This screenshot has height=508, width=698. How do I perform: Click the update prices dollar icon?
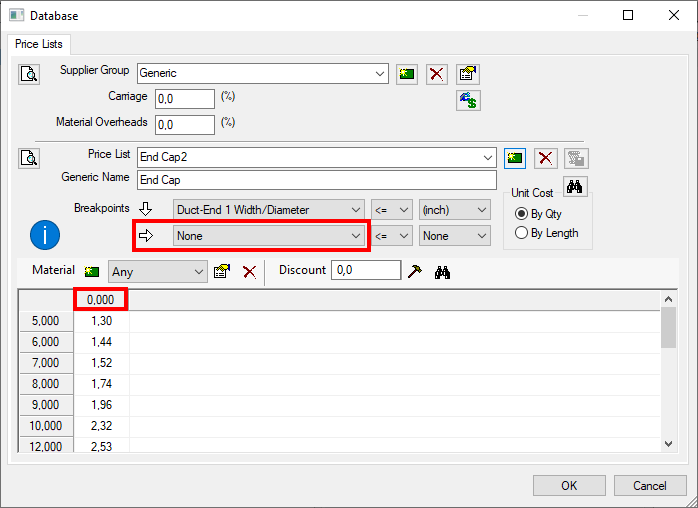click(468, 100)
